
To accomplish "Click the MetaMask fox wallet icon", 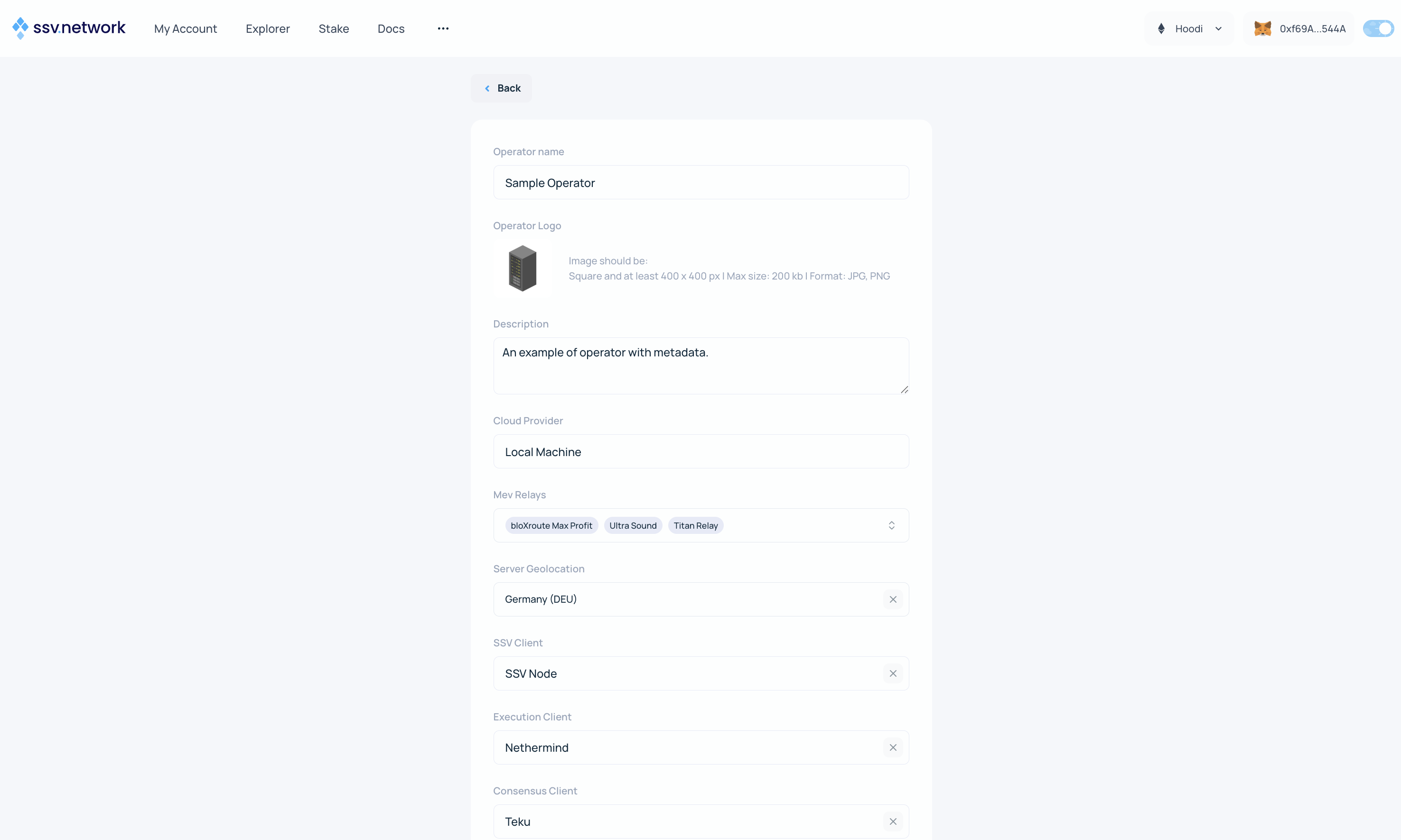I will pos(1262,28).
